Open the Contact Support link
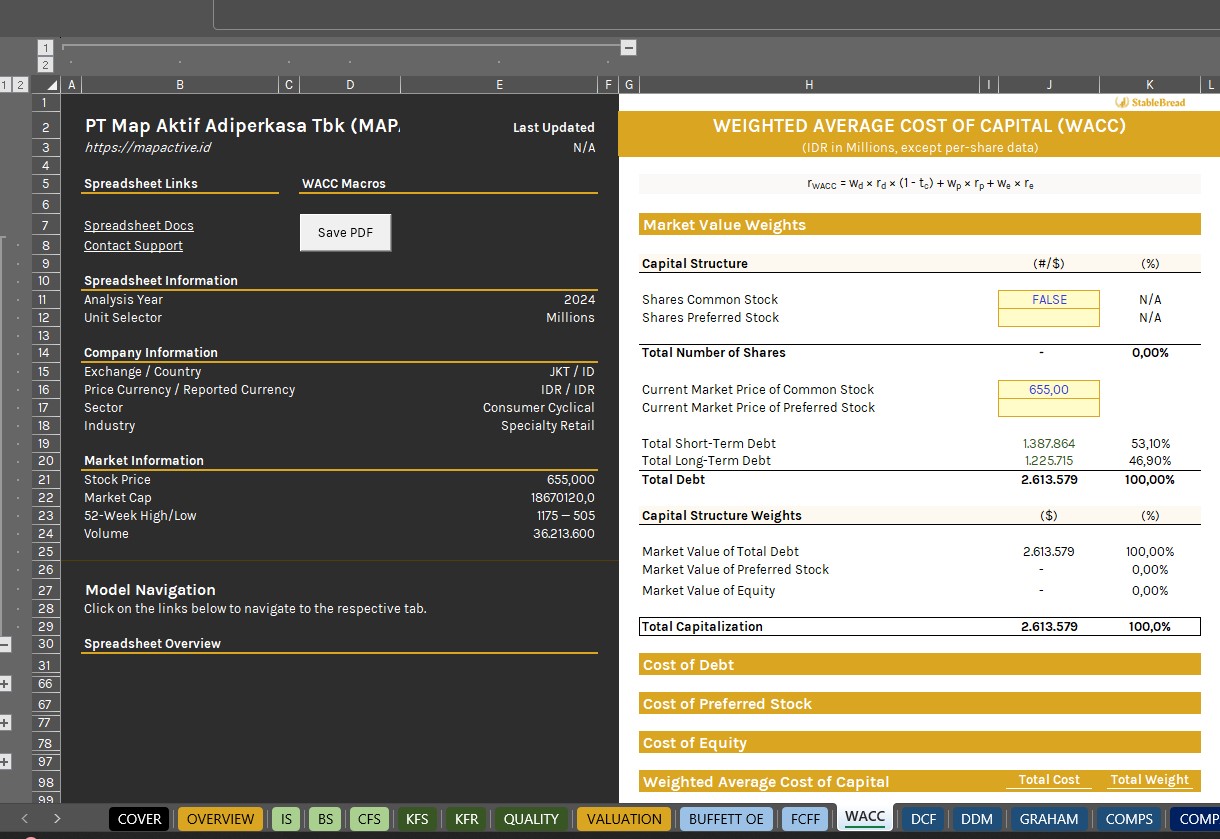The width and height of the screenshot is (1220, 839). coord(133,245)
